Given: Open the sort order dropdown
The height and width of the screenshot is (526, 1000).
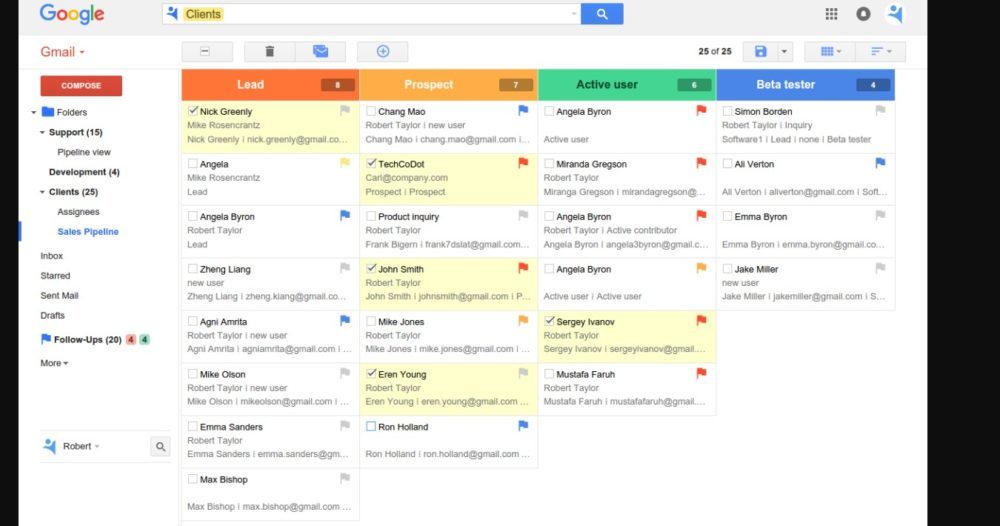Looking at the screenshot, I should 881,52.
